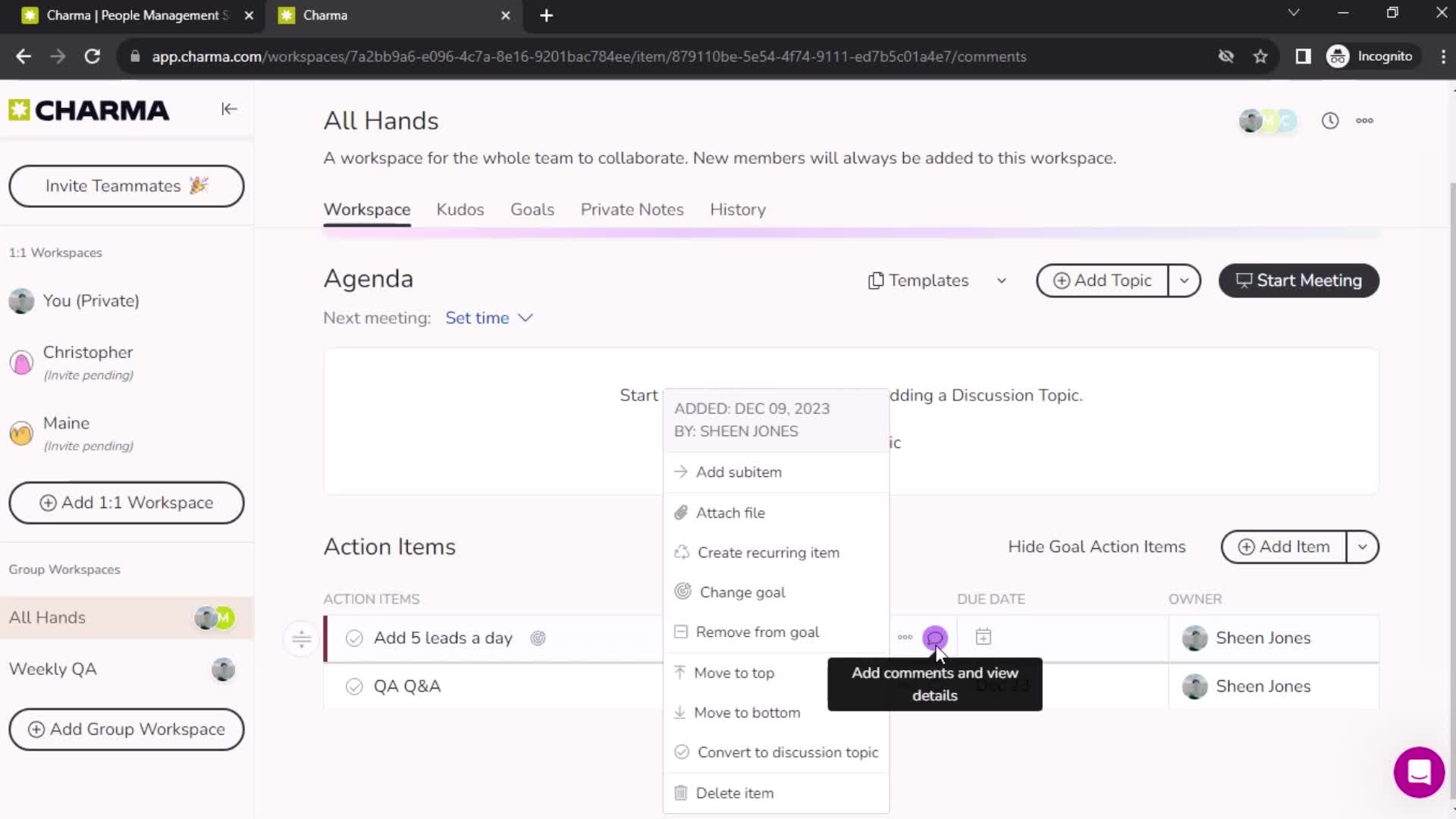Select the convert to discussion topic icon
Viewport: 1456px width, 819px height.
click(x=681, y=752)
